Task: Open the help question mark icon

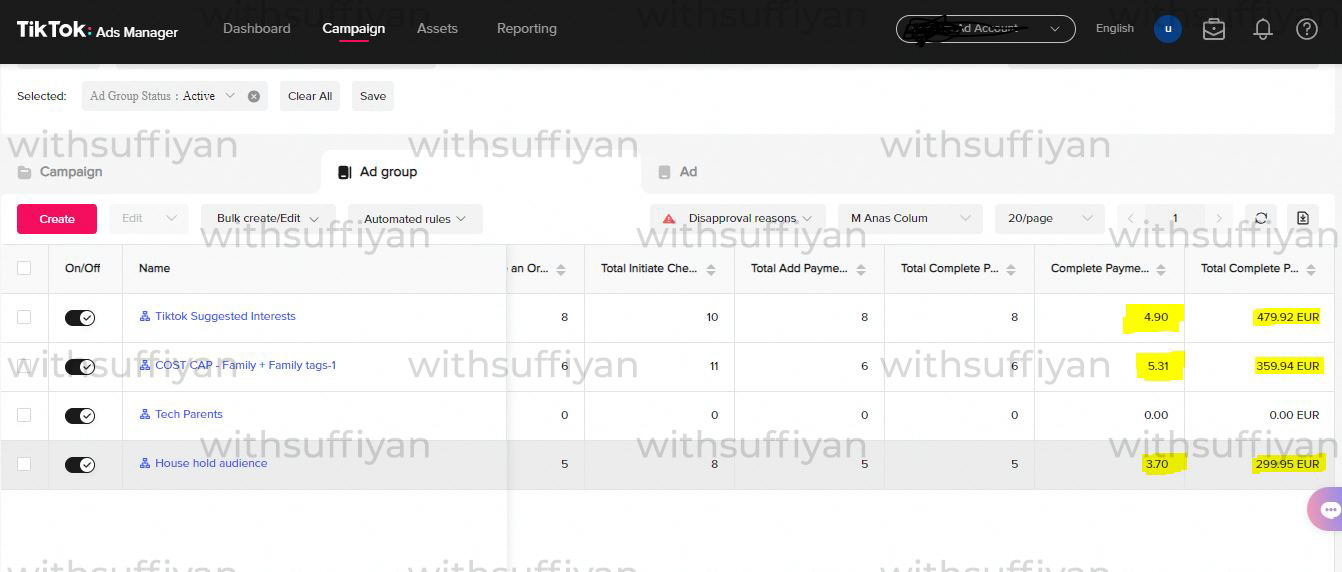Action: pos(1307,29)
